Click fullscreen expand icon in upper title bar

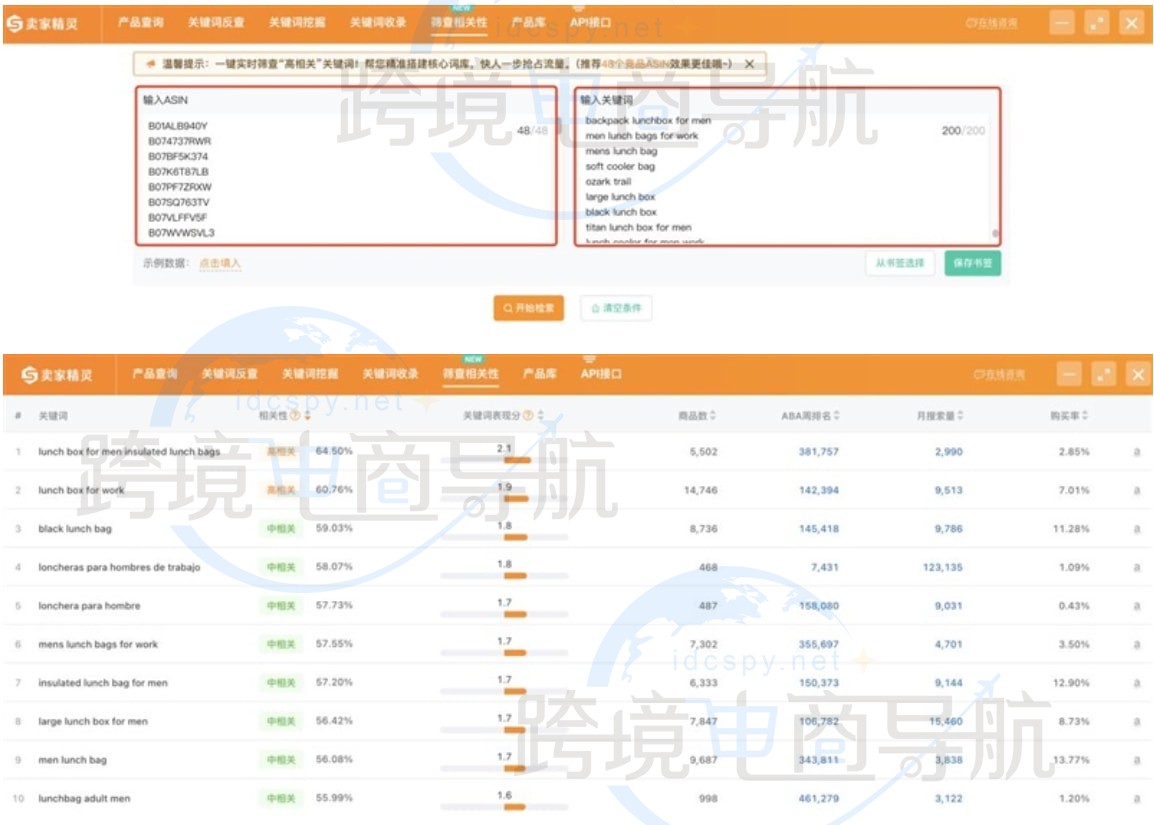1097,24
